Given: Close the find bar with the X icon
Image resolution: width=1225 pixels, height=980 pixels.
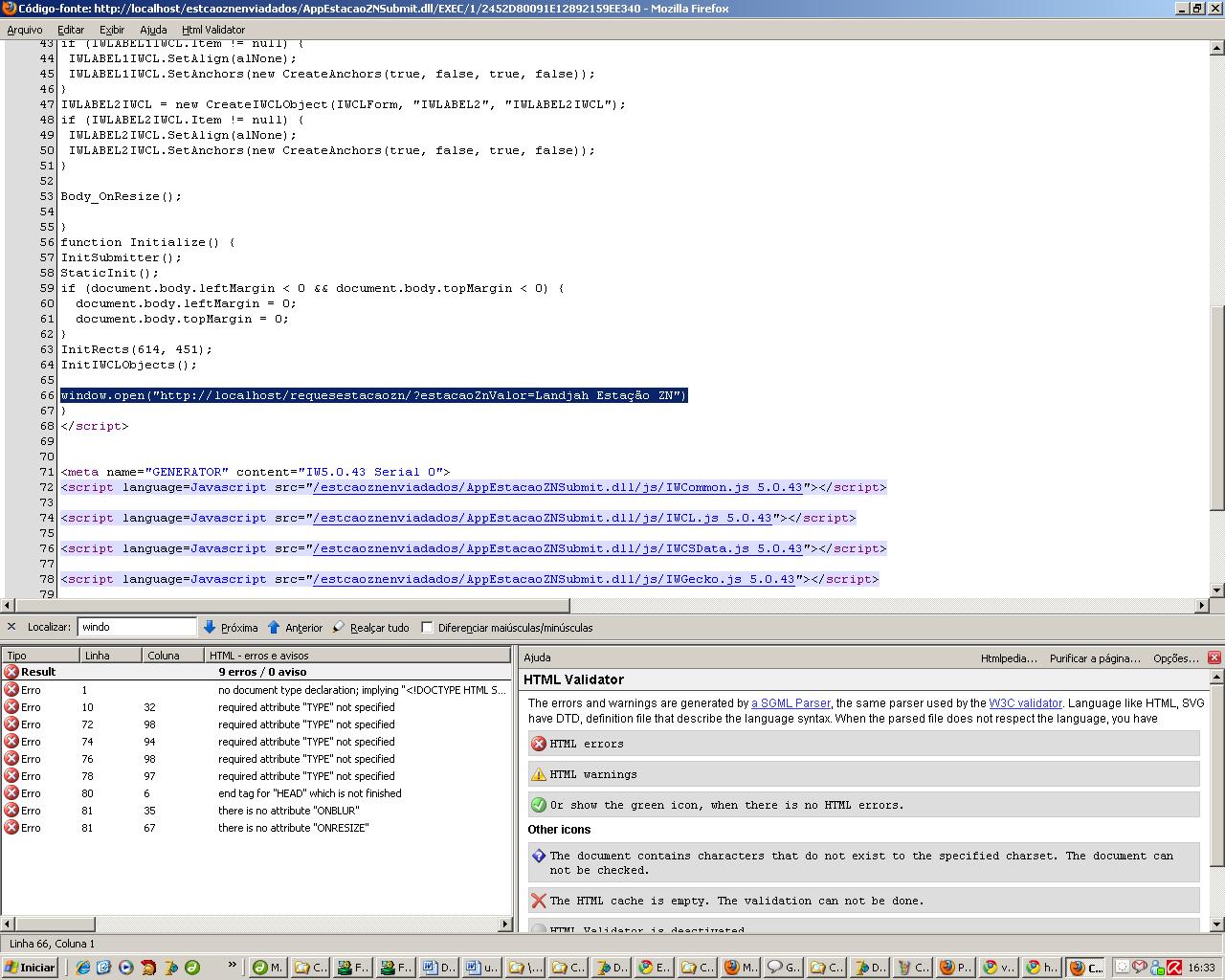Looking at the screenshot, I should (11, 627).
